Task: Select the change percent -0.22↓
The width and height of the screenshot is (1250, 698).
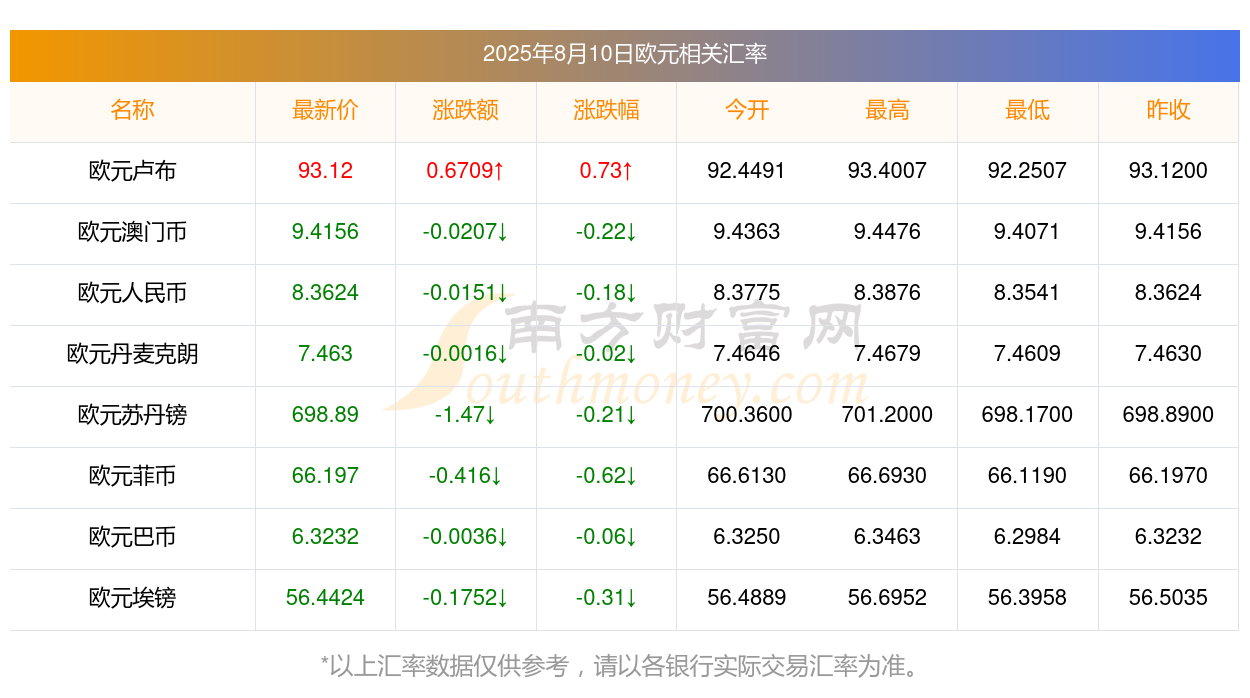Action: 606,232
